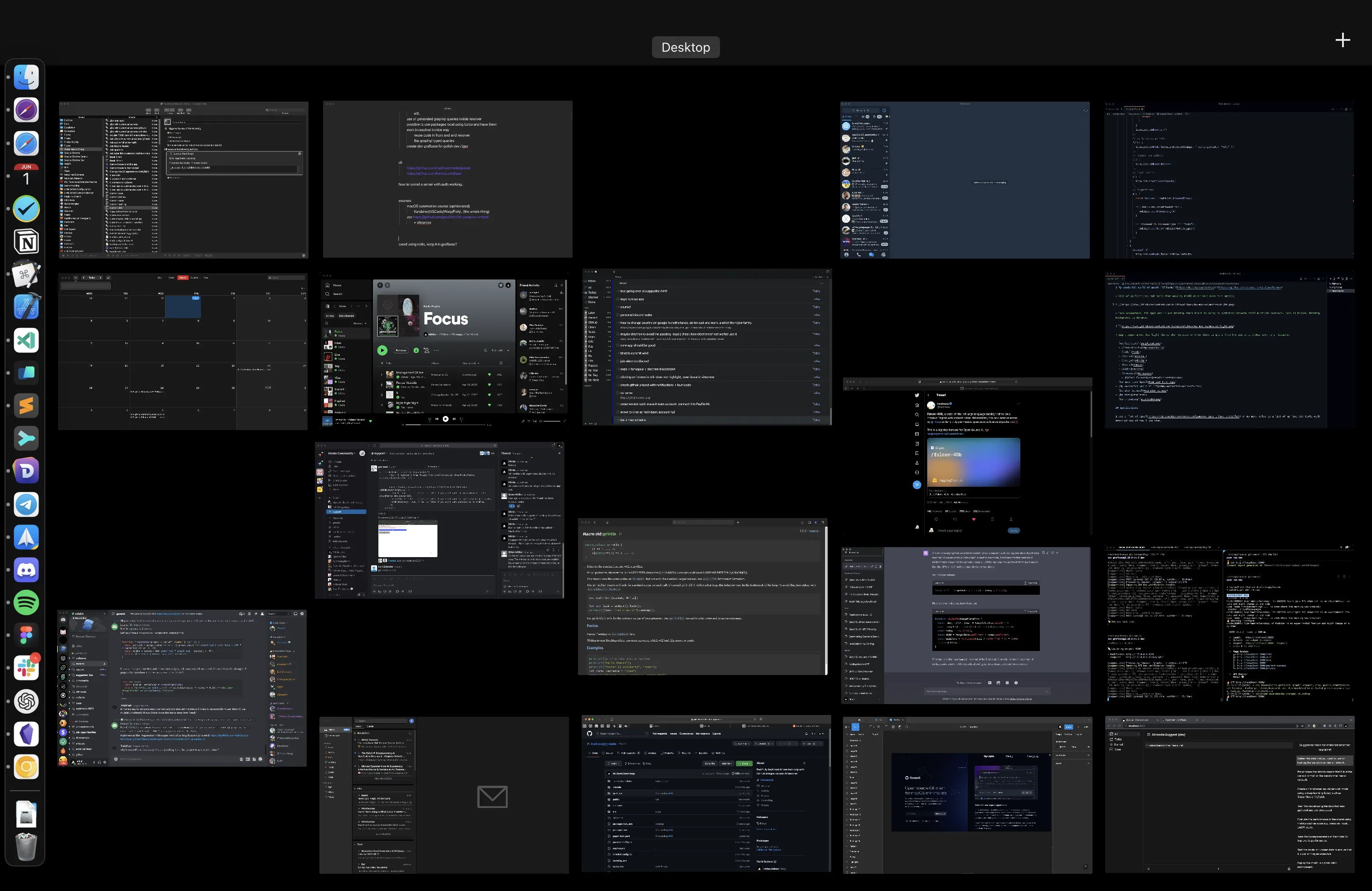
Task: Open the Obsidian dock icon
Action: click(x=26, y=734)
